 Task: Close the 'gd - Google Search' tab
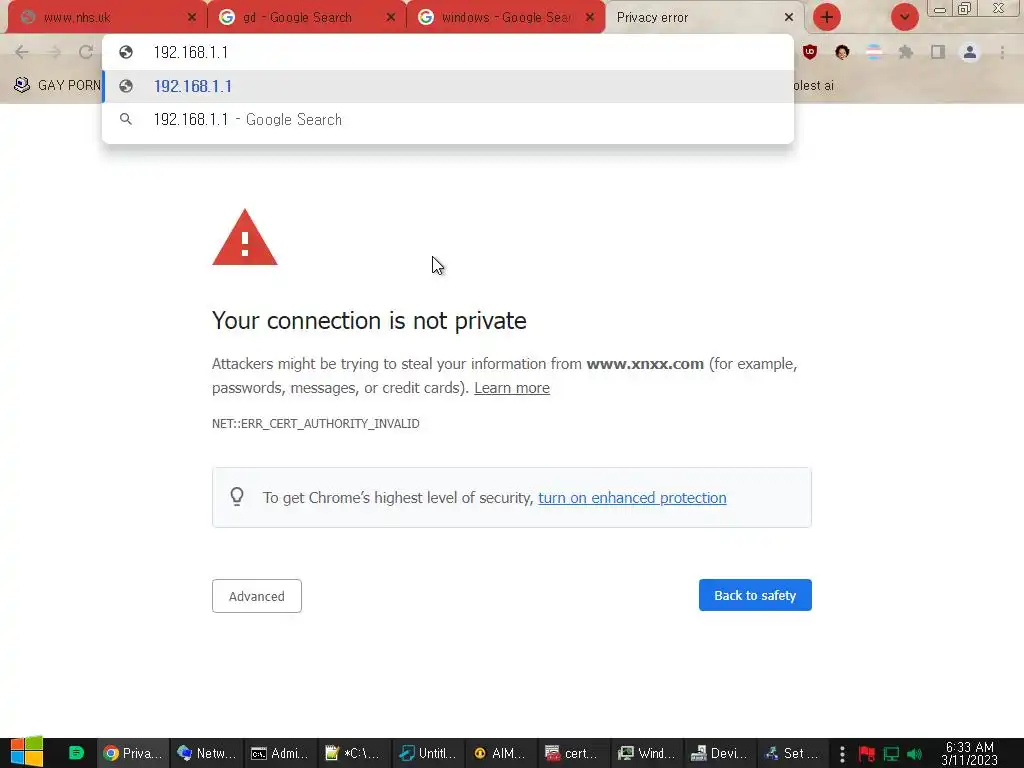click(x=391, y=18)
